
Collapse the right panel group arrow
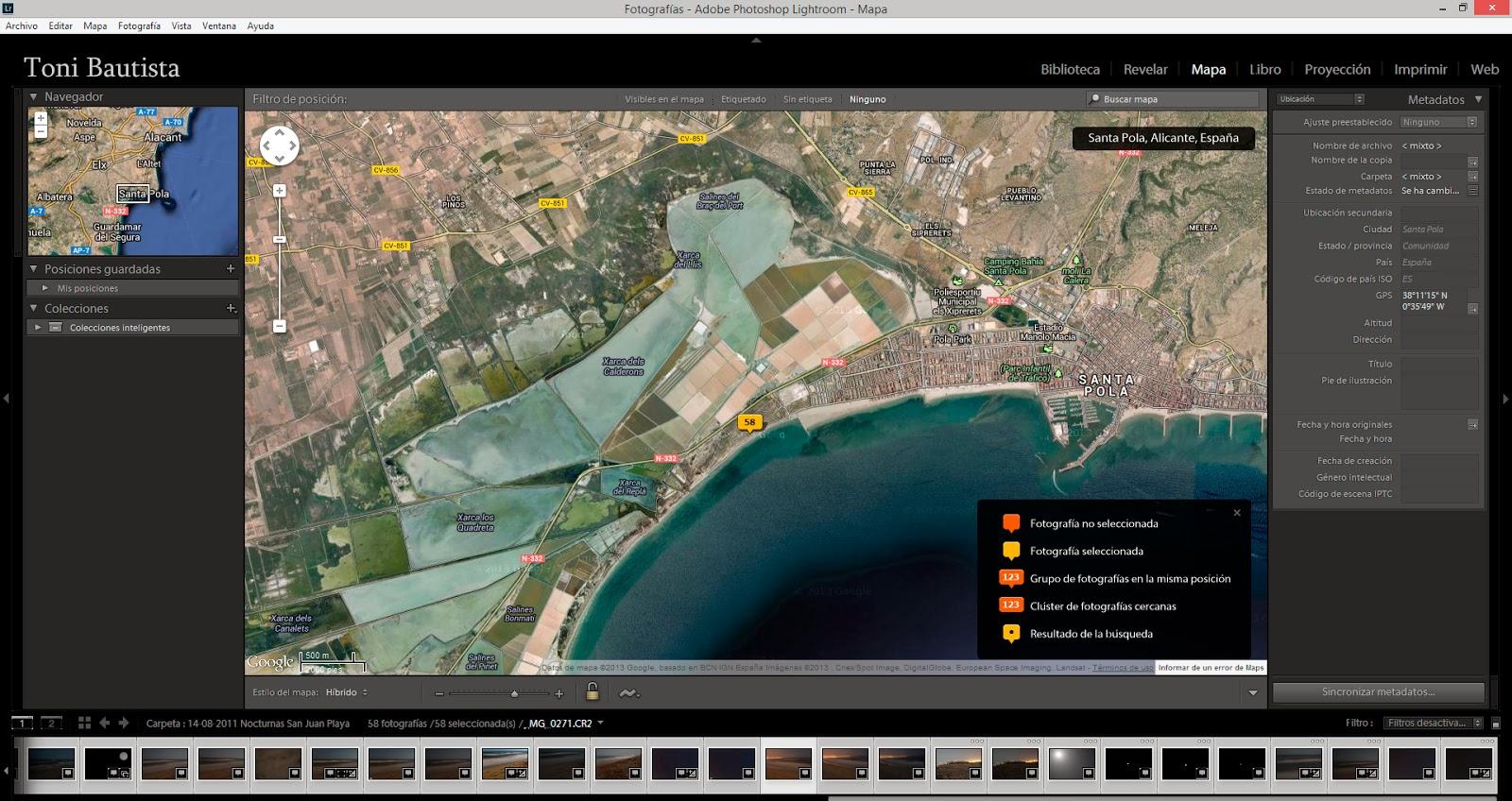[x=1505, y=399]
